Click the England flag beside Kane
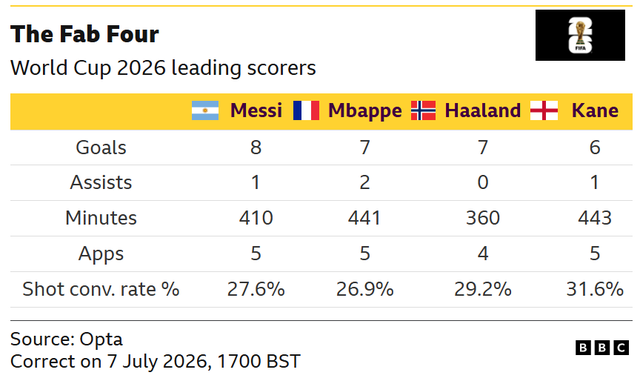This screenshot has width=640, height=381. coord(544,111)
